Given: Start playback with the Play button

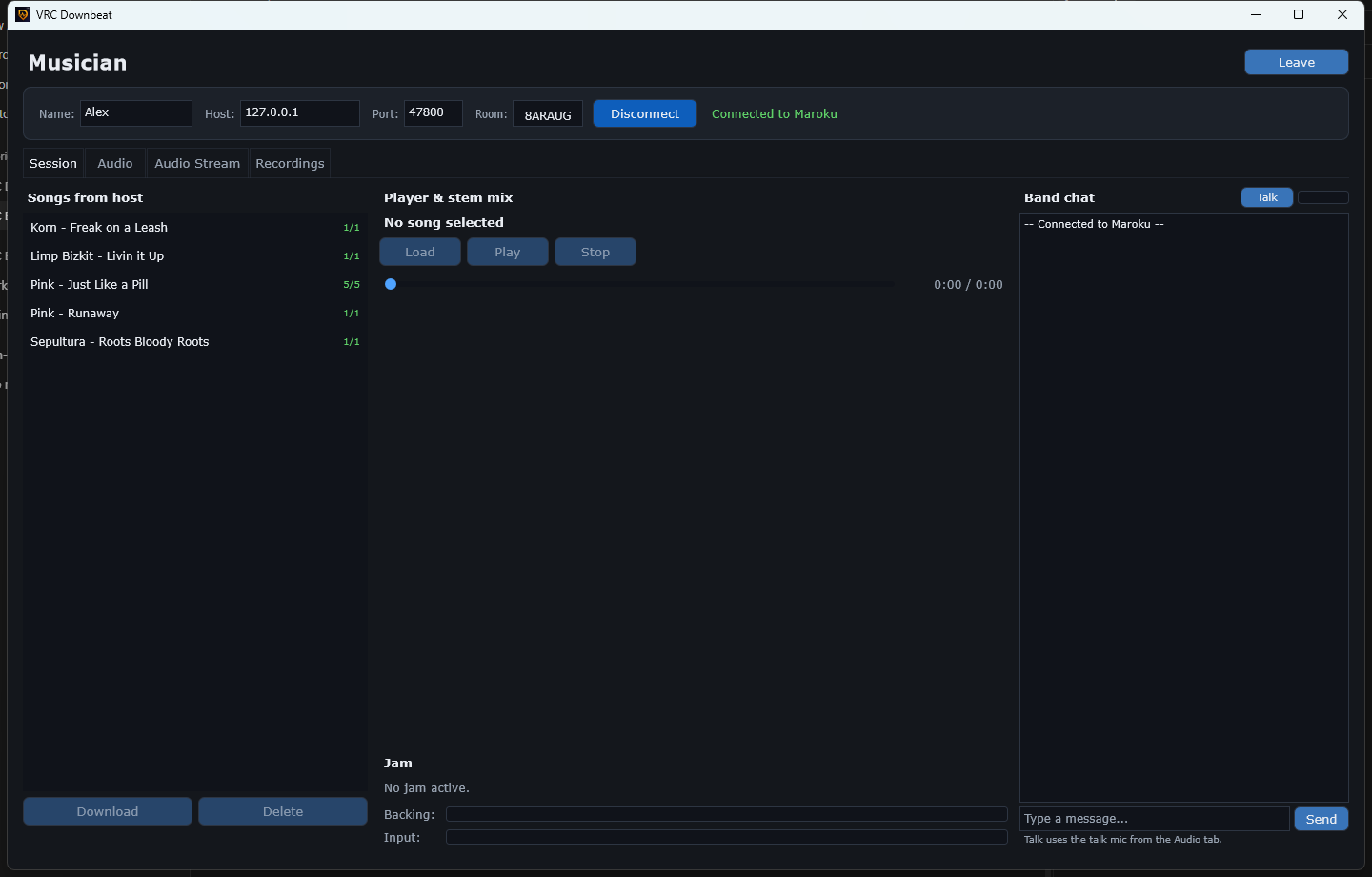Looking at the screenshot, I should (508, 252).
